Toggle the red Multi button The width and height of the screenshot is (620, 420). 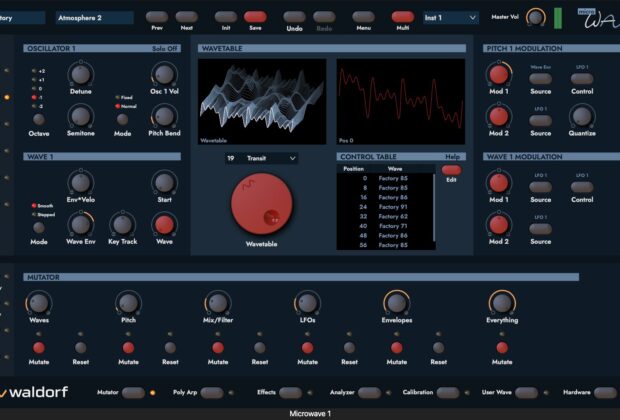403,17
